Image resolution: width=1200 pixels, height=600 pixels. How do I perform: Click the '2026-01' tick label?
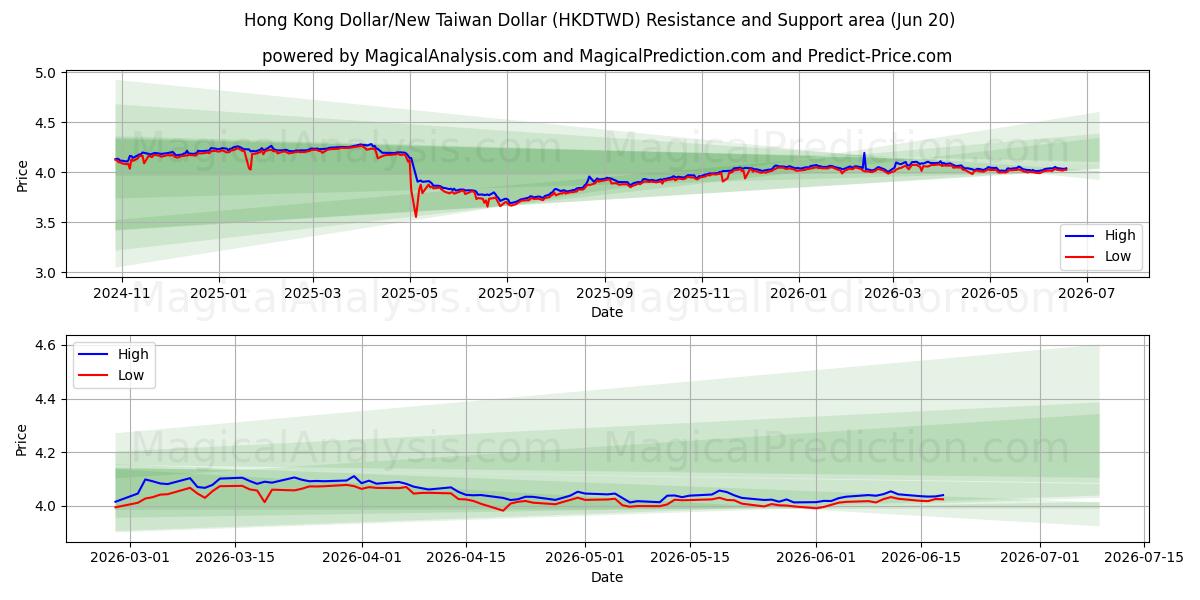tap(798, 293)
